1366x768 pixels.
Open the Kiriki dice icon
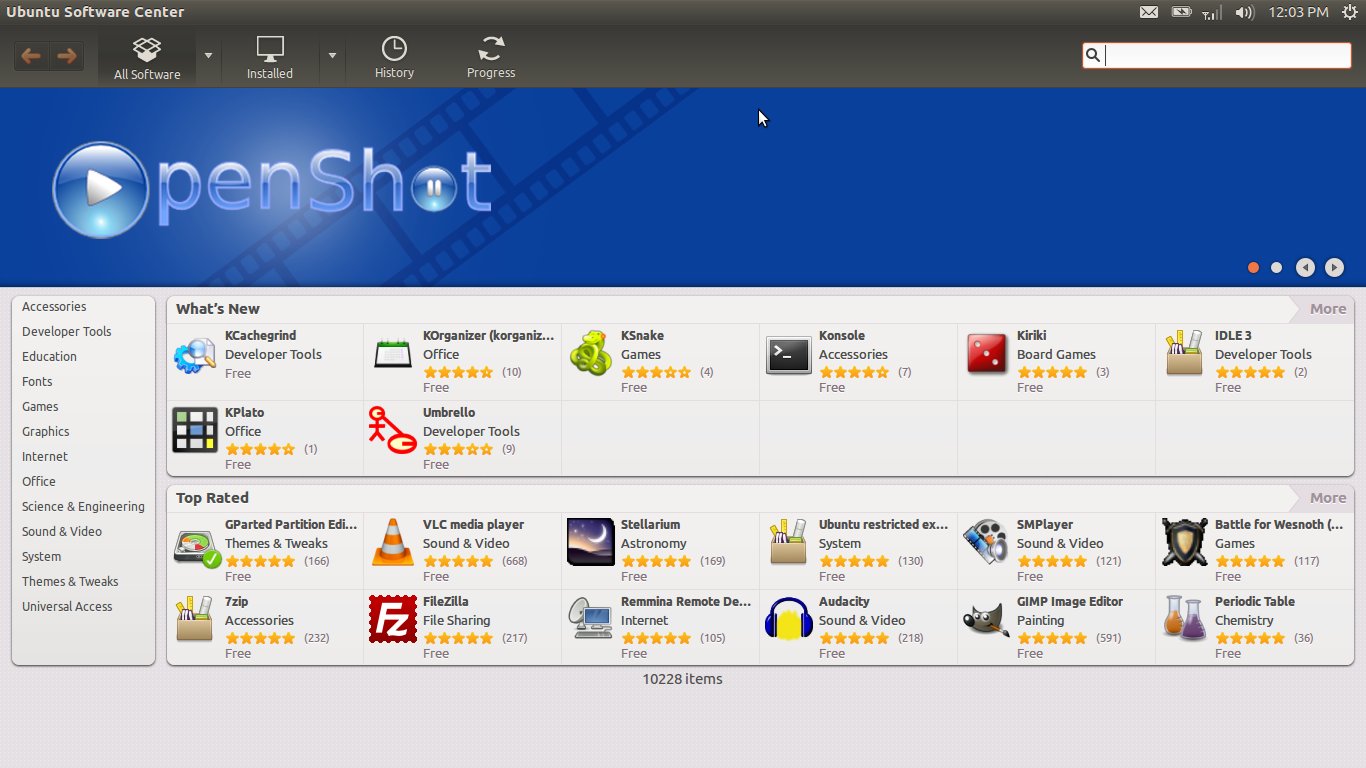(x=987, y=355)
